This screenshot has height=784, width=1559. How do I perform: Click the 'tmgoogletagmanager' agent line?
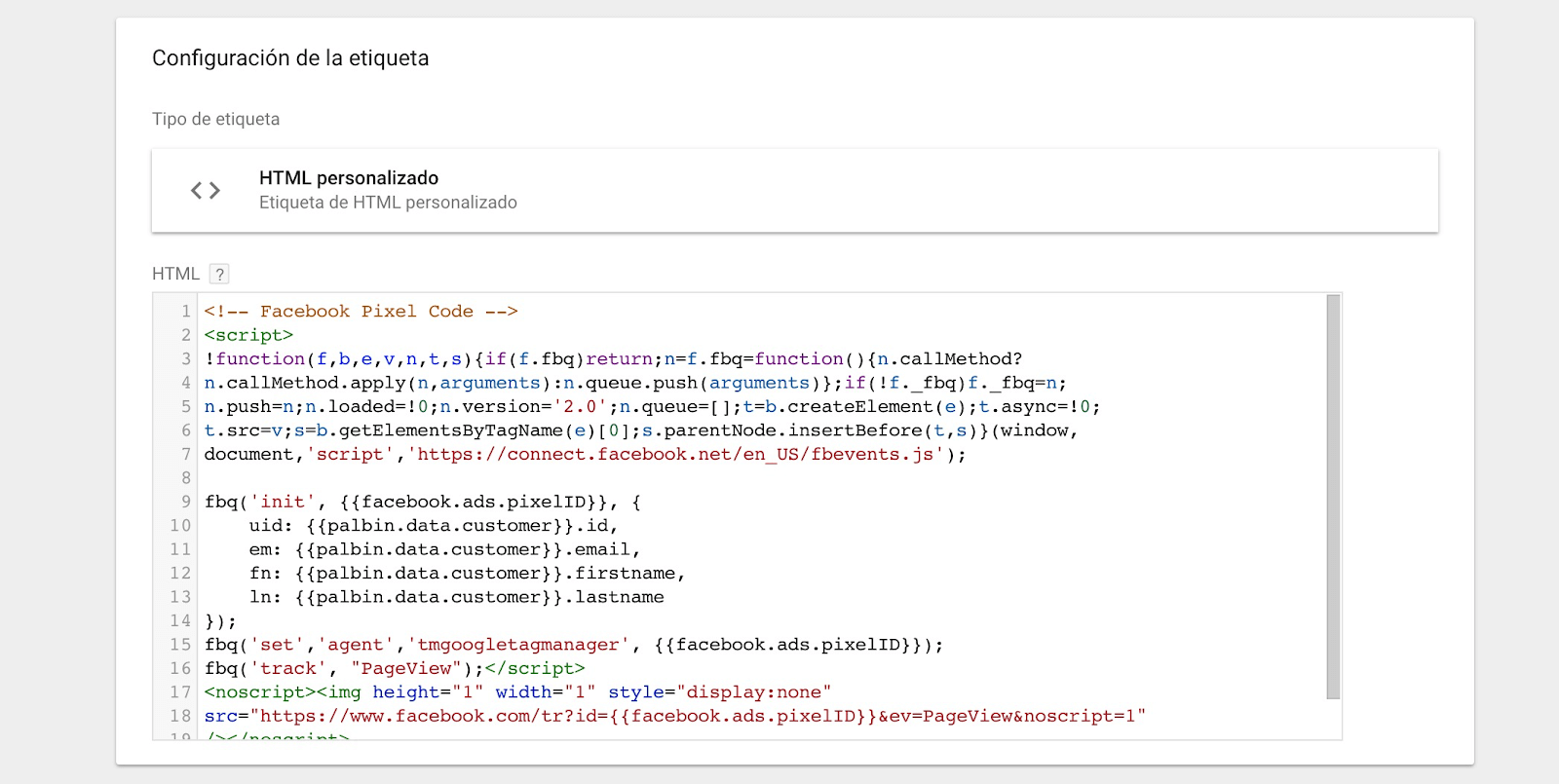pyautogui.click(x=574, y=645)
